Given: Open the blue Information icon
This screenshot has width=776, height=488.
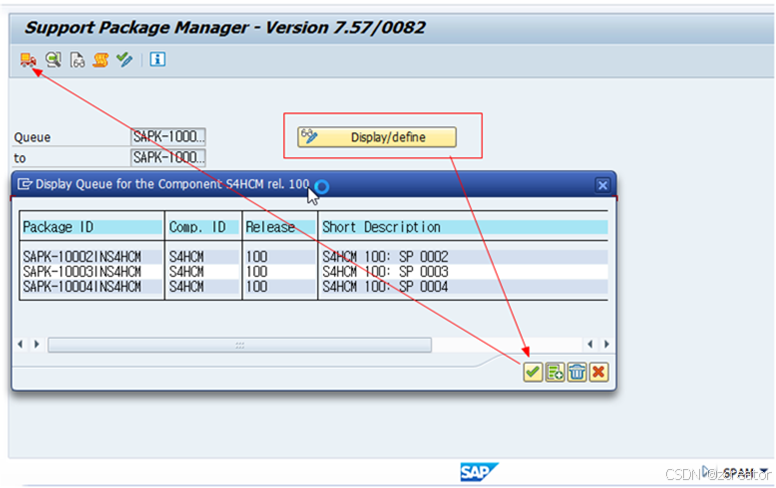Looking at the screenshot, I should (x=157, y=60).
